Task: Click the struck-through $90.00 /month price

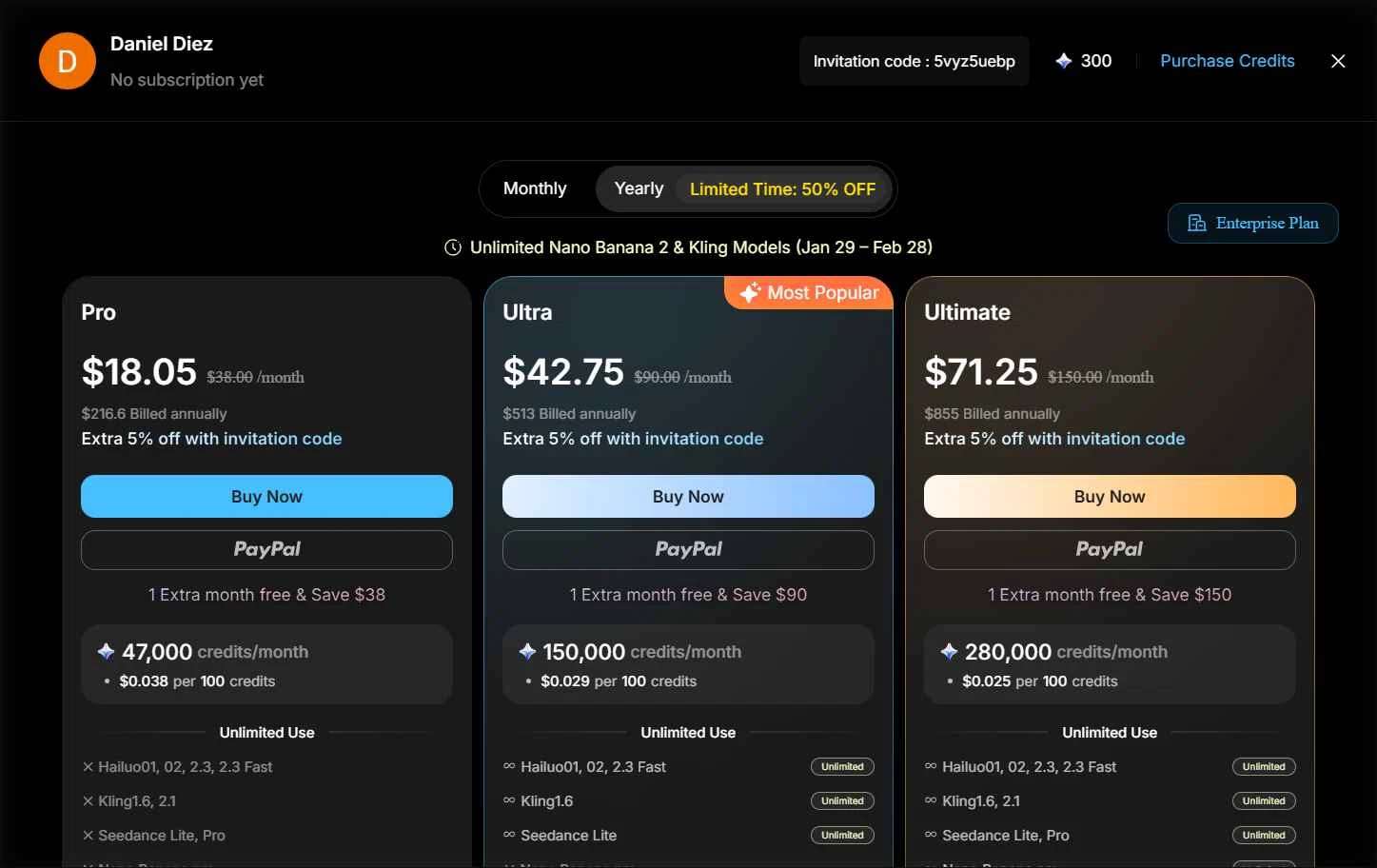Action: tap(683, 377)
